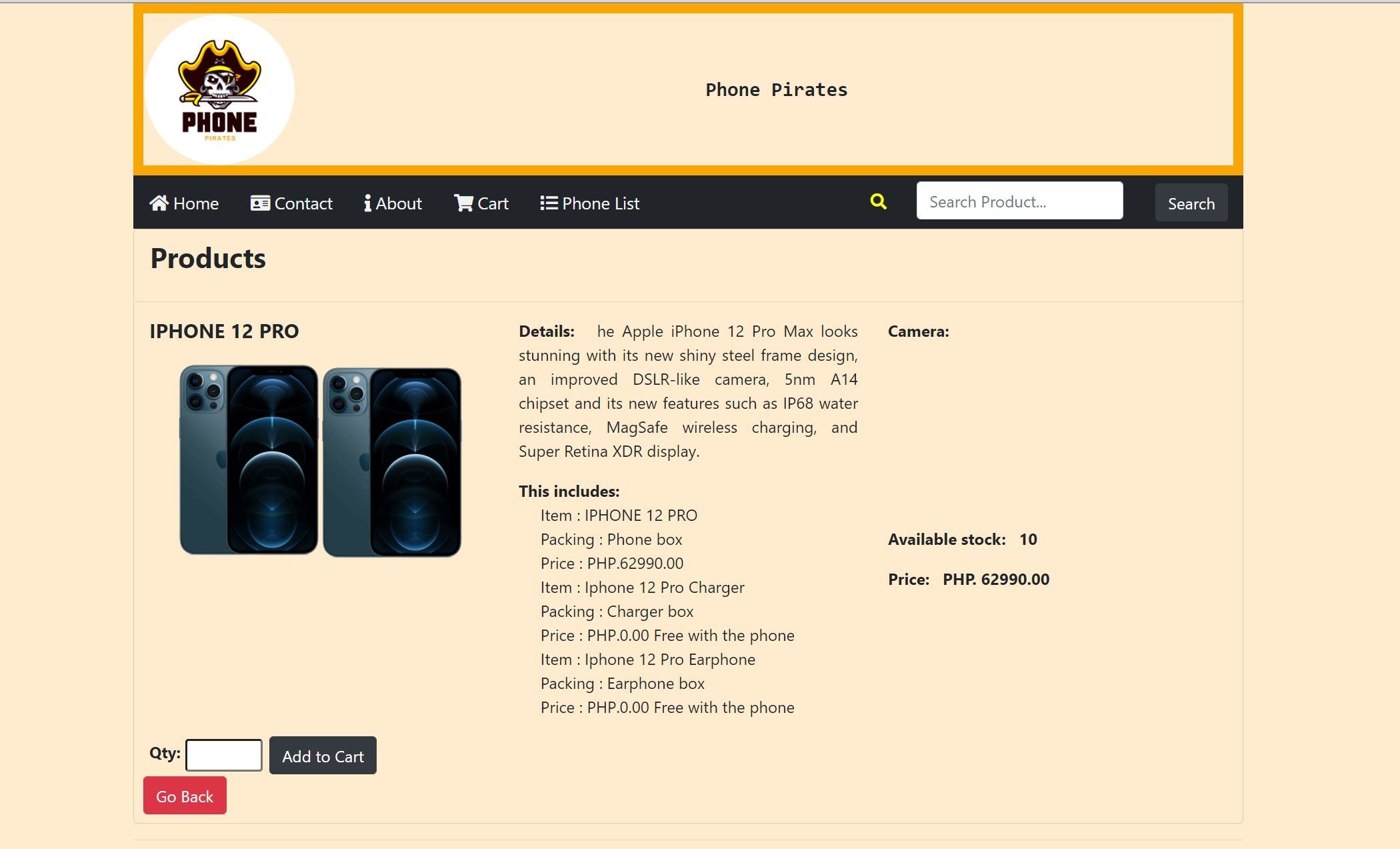Click the yellow magnifier search icon
1400x849 pixels.
(x=877, y=201)
